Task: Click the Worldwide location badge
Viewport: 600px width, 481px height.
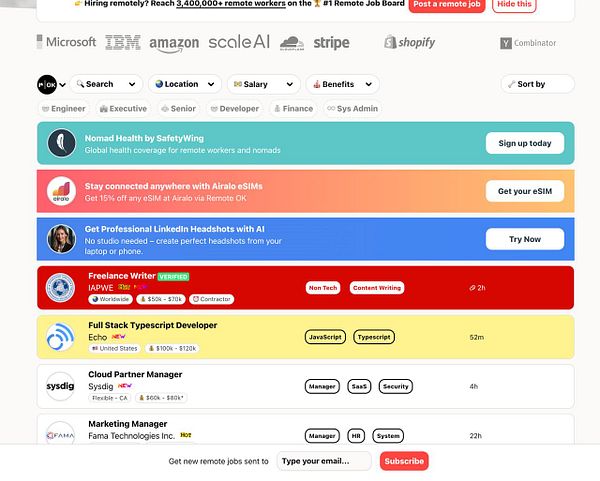Action: pos(111,299)
